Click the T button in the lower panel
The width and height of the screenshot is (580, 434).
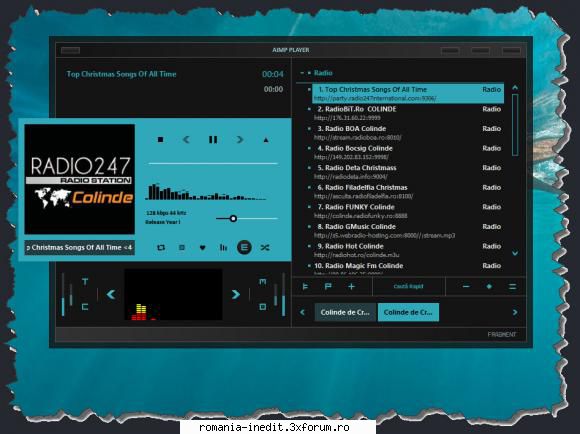[85, 282]
